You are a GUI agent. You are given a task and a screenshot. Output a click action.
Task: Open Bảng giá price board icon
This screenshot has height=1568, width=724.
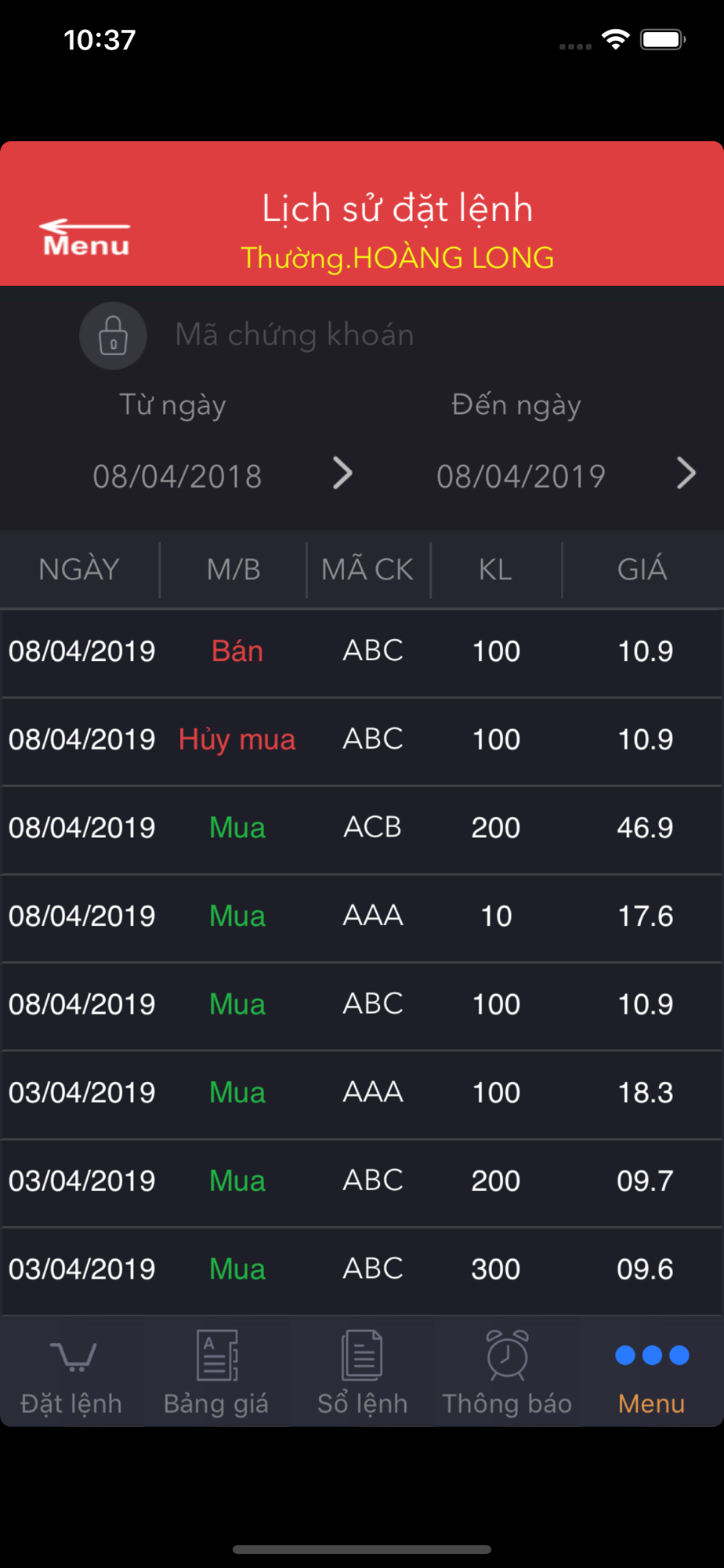217,1355
